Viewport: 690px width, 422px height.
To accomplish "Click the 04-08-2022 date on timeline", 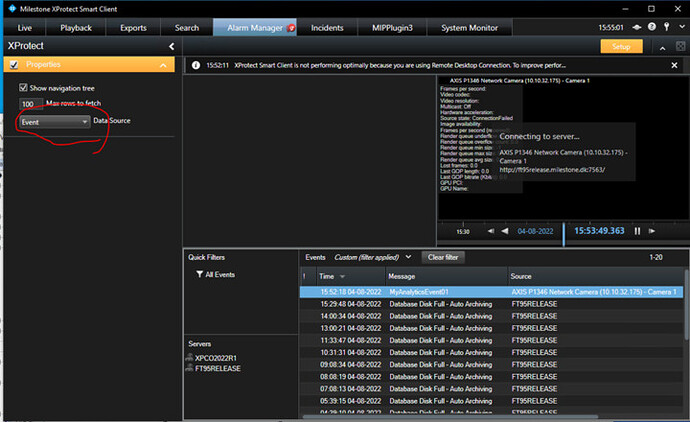I will pyautogui.click(x=535, y=231).
